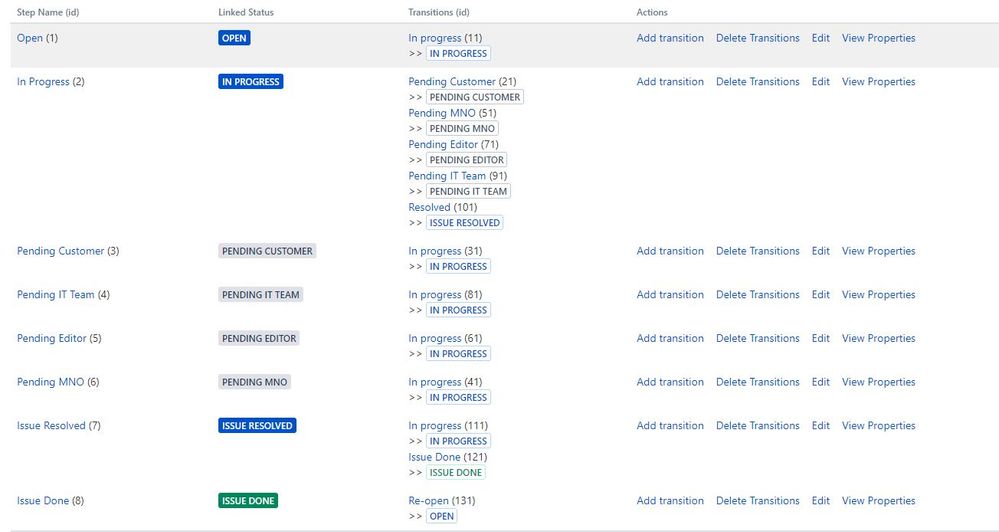Click the Step Name (id) column header

[x=48, y=12]
